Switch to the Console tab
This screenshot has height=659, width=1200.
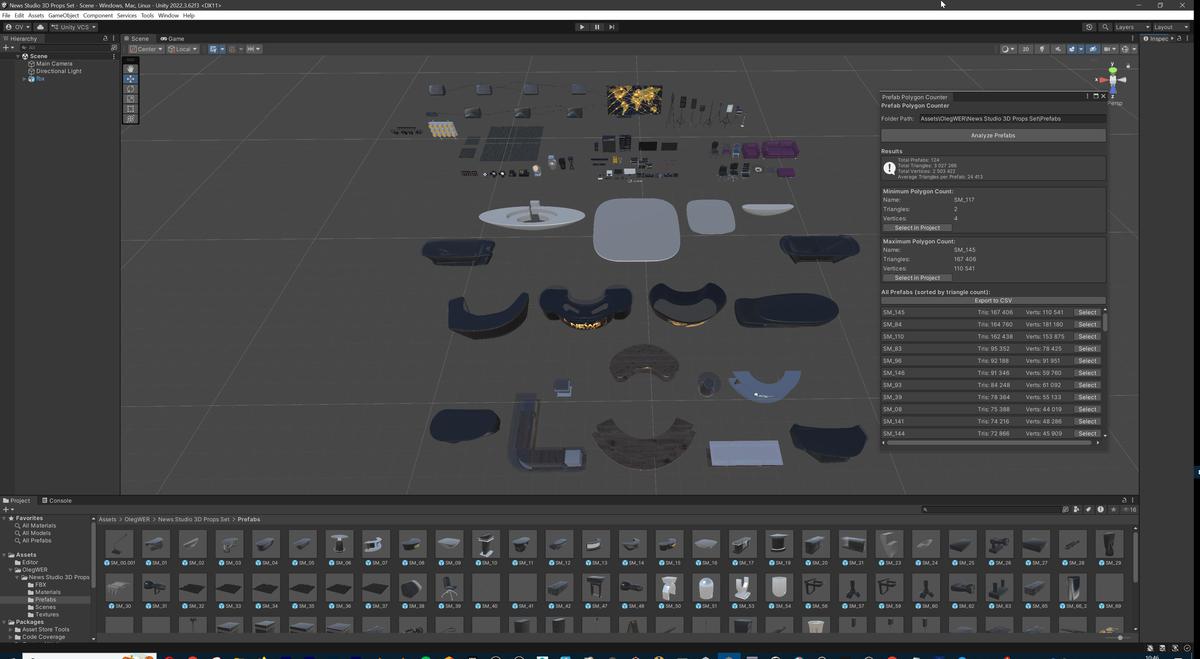[57, 500]
